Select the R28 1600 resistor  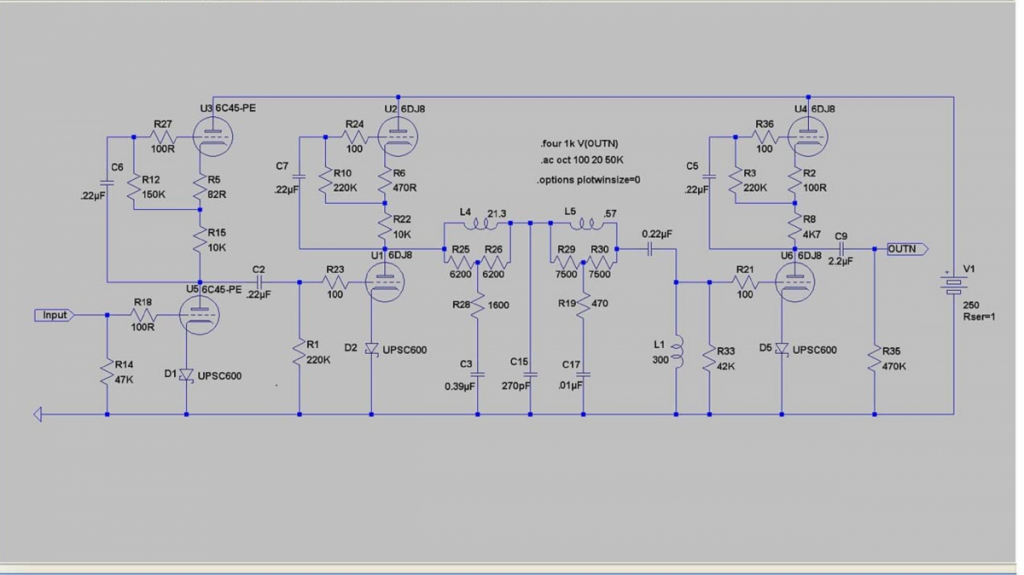(477, 304)
